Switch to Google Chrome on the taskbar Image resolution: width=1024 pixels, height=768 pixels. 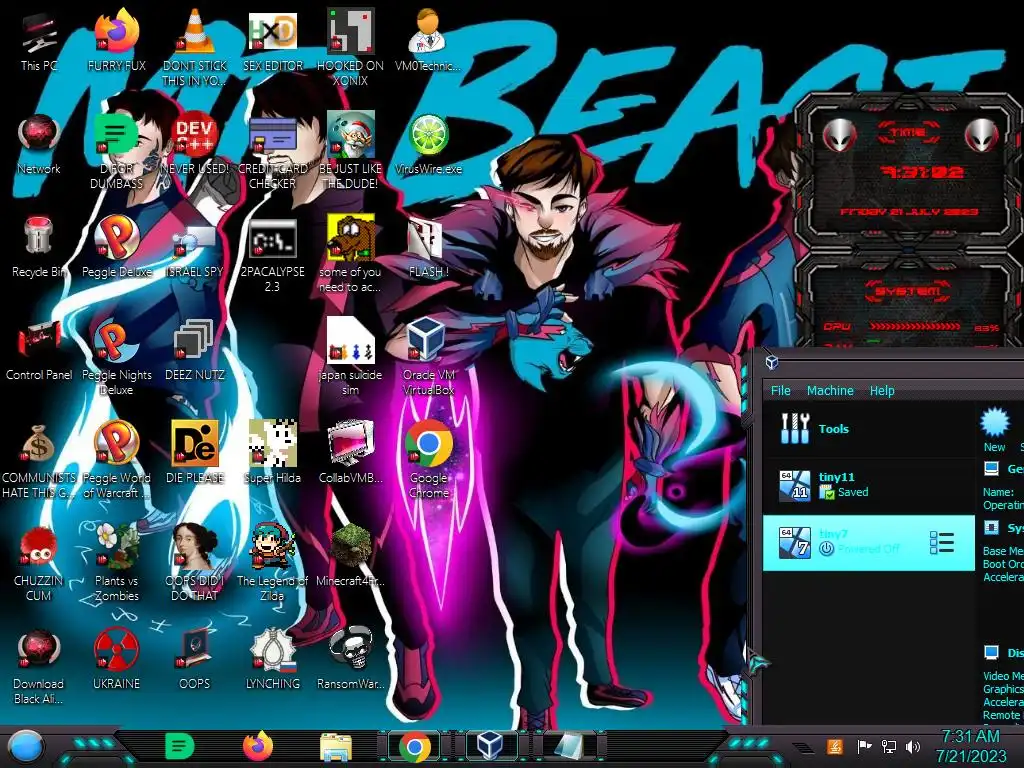pos(415,747)
